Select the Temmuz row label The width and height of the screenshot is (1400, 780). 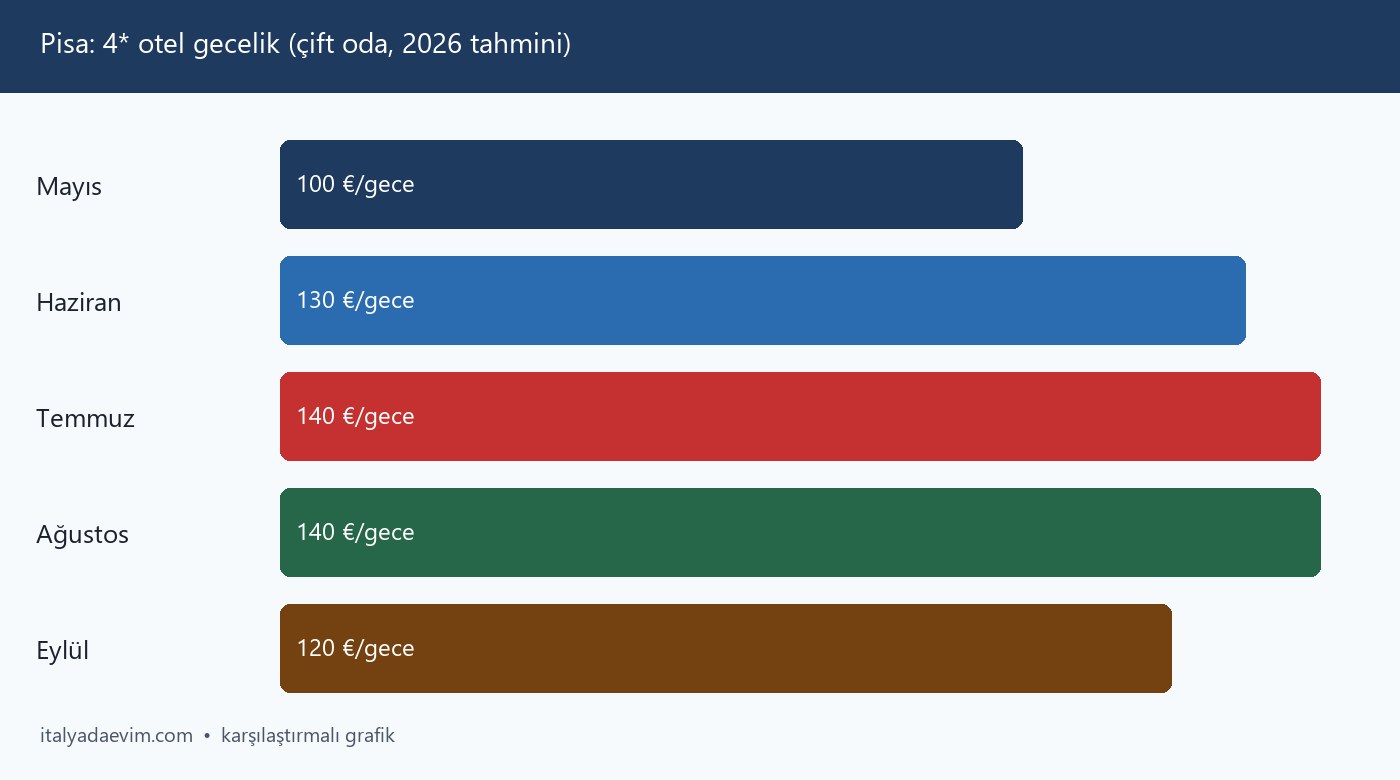point(86,418)
